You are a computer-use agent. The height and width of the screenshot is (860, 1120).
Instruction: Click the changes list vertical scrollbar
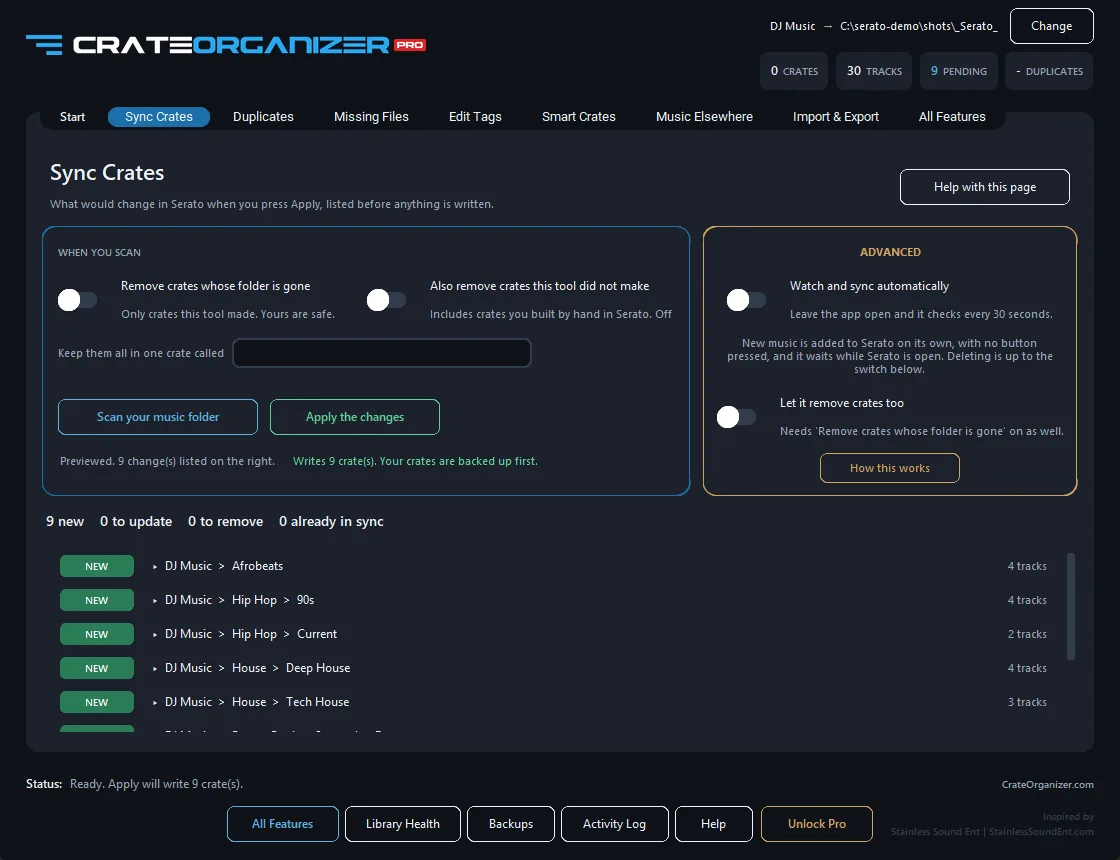(1071, 606)
